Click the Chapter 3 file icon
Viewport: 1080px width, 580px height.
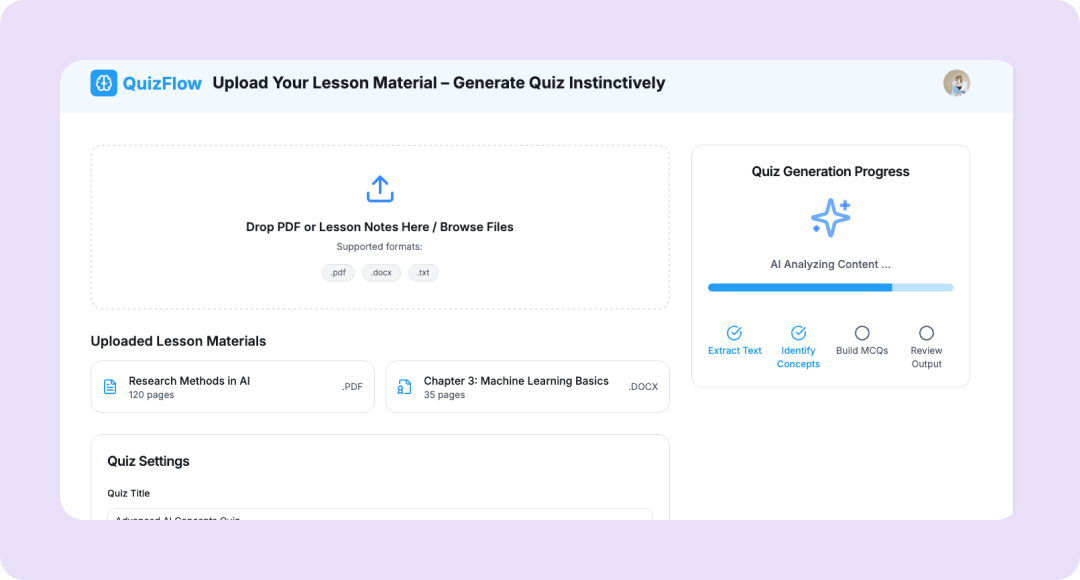(405, 387)
